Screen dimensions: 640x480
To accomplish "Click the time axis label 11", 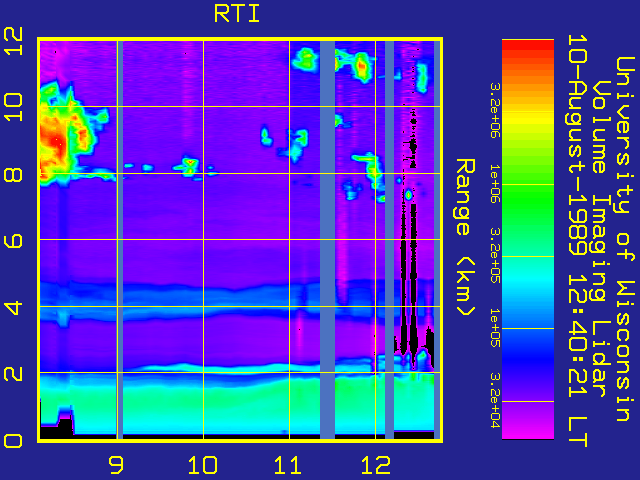I will pos(288,465).
